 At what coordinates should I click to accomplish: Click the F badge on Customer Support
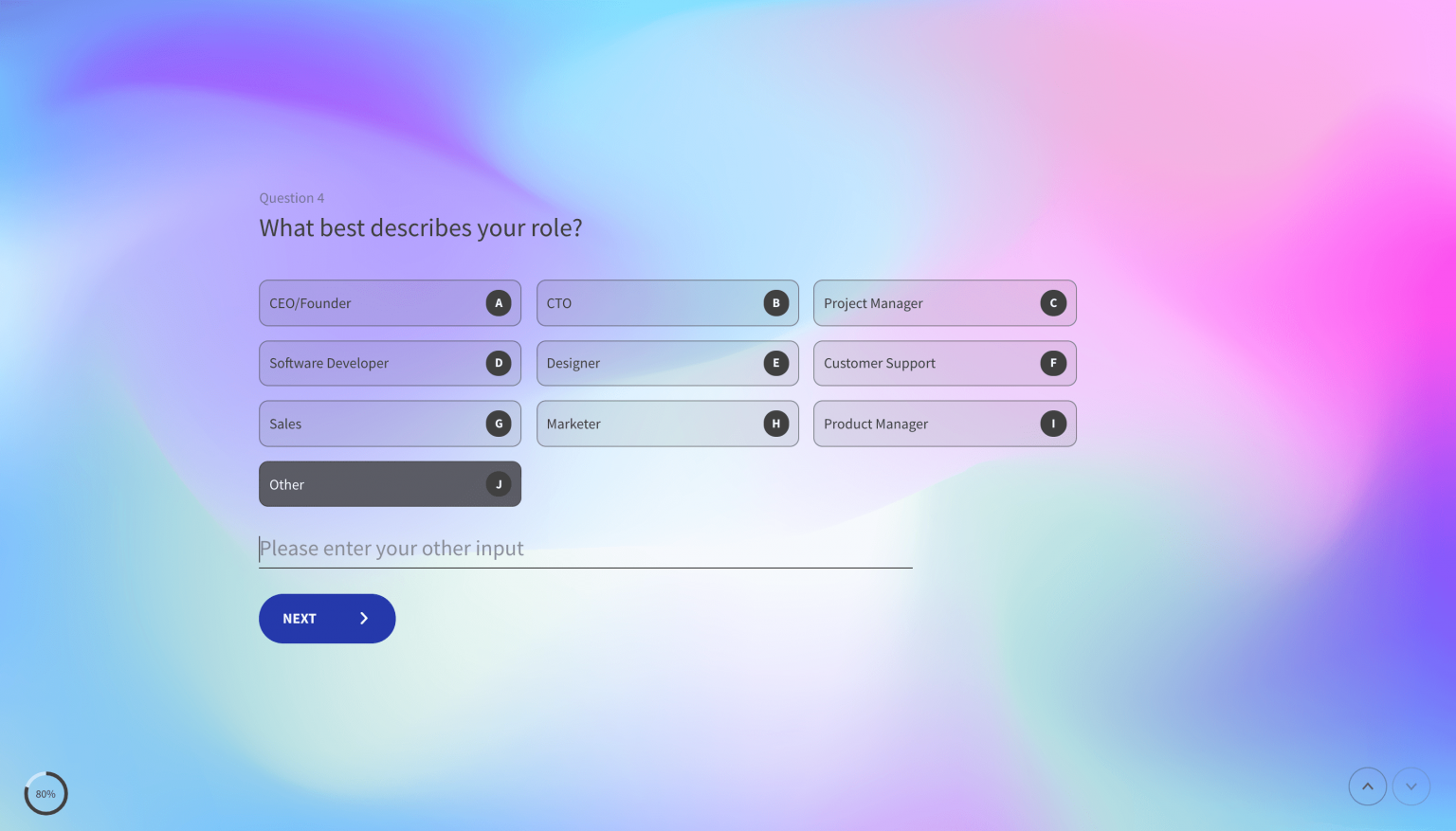[1052, 363]
